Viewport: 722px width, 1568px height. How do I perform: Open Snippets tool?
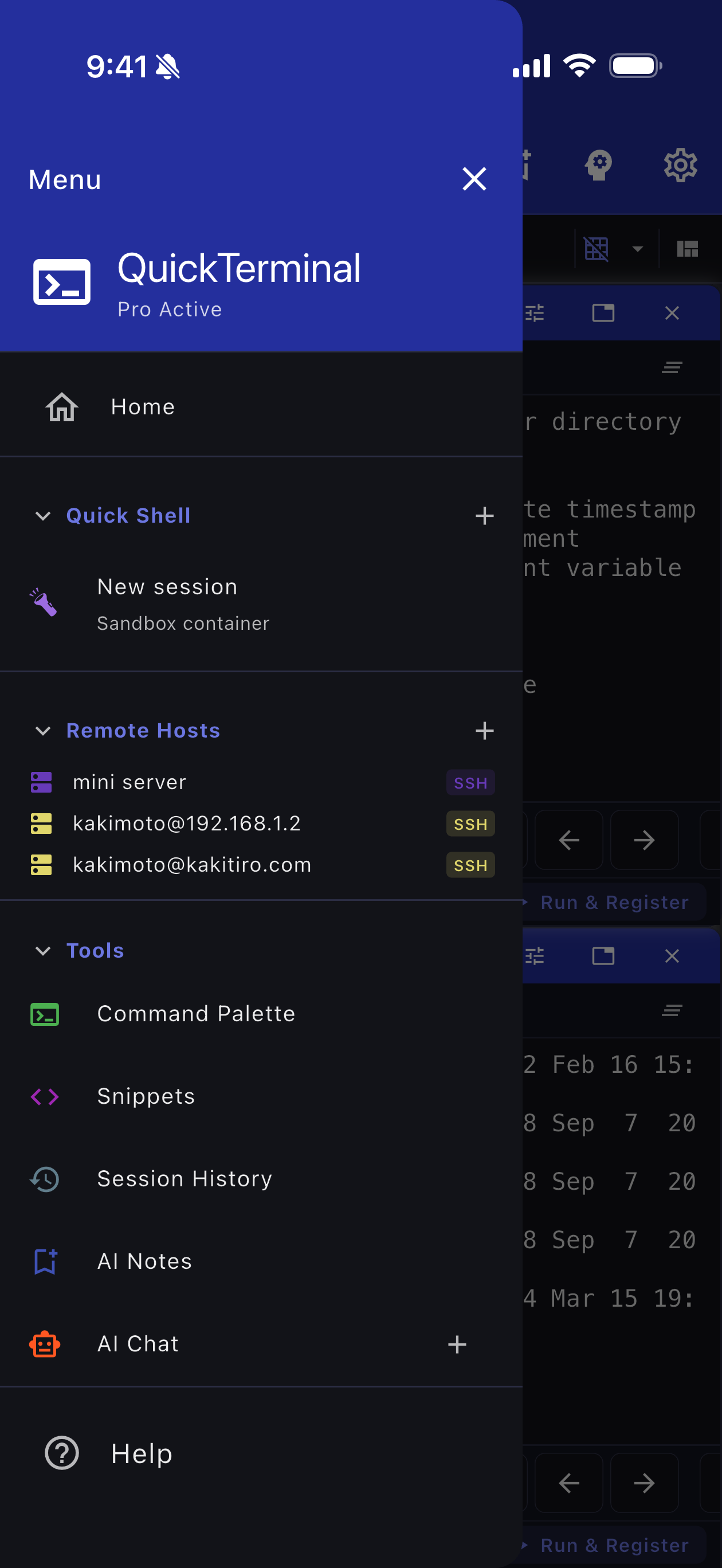[261, 1096]
